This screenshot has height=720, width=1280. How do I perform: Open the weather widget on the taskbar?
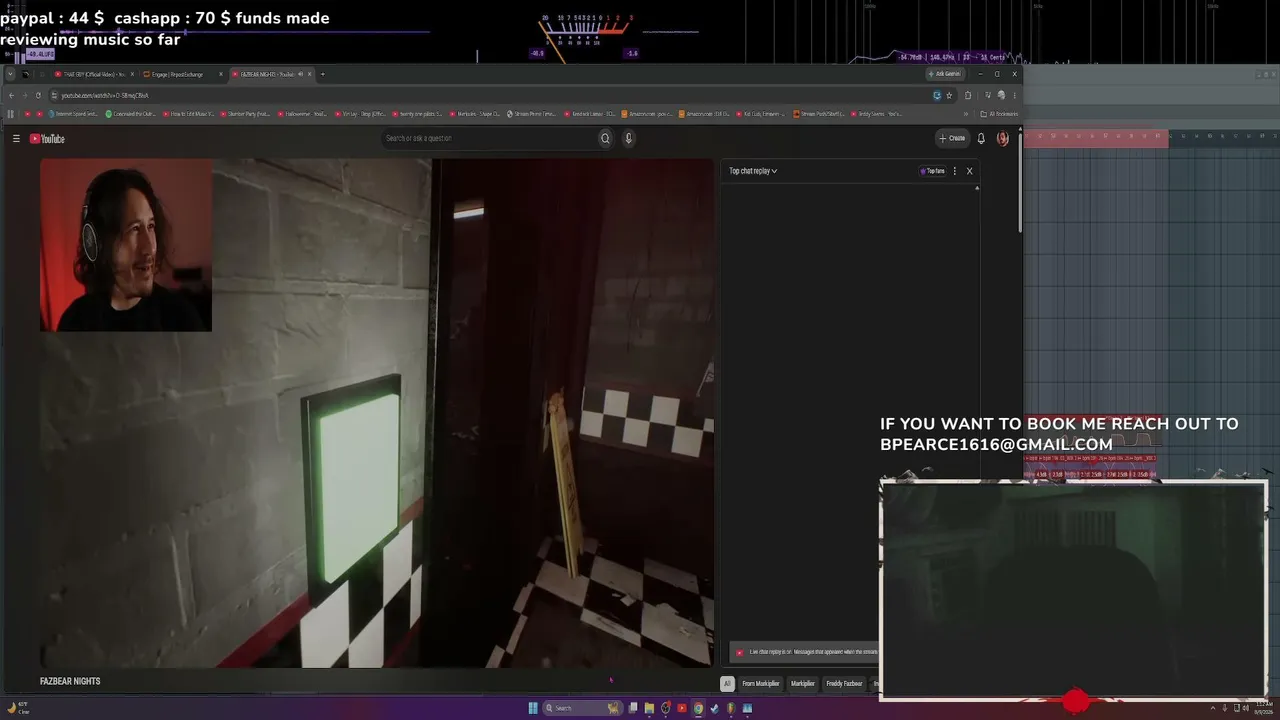tap(18, 708)
